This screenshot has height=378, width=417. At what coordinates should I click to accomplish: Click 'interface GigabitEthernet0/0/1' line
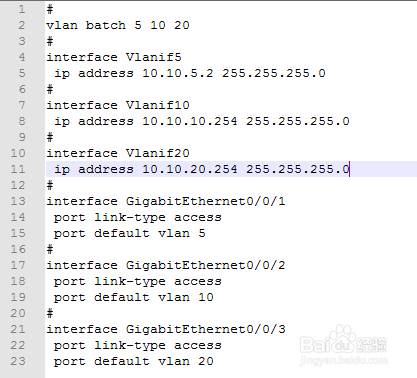pos(166,201)
